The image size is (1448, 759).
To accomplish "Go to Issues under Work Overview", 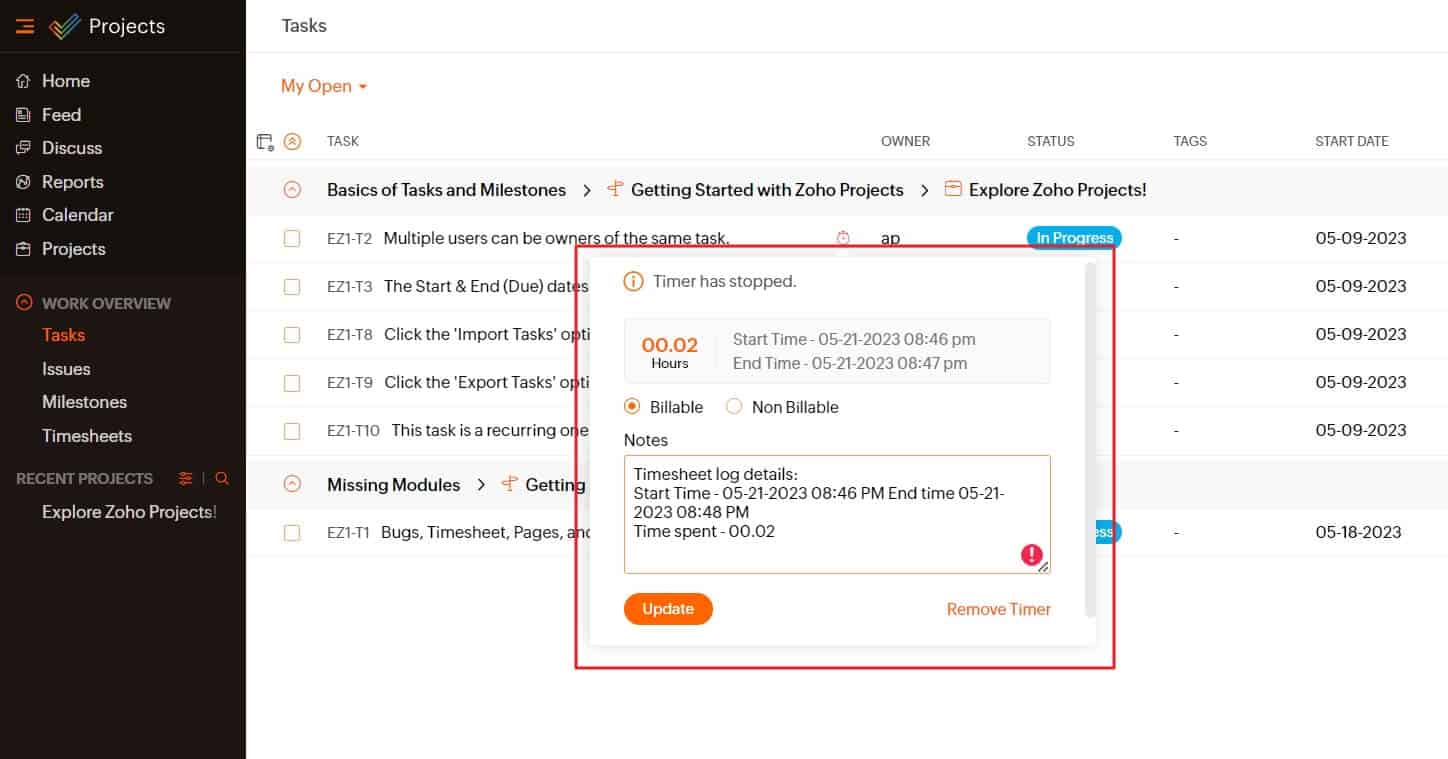I will coord(66,369).
